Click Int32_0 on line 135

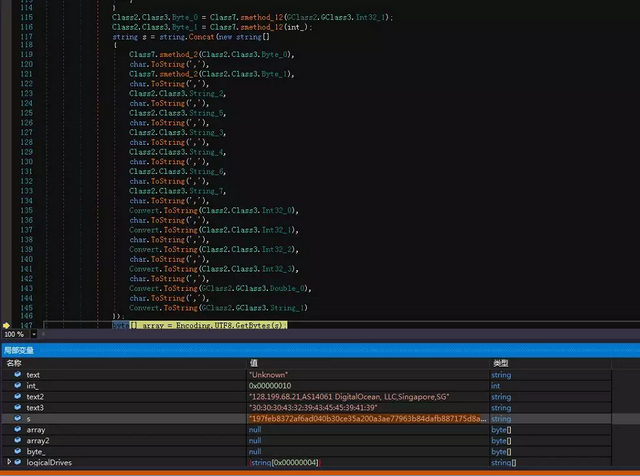277,211
